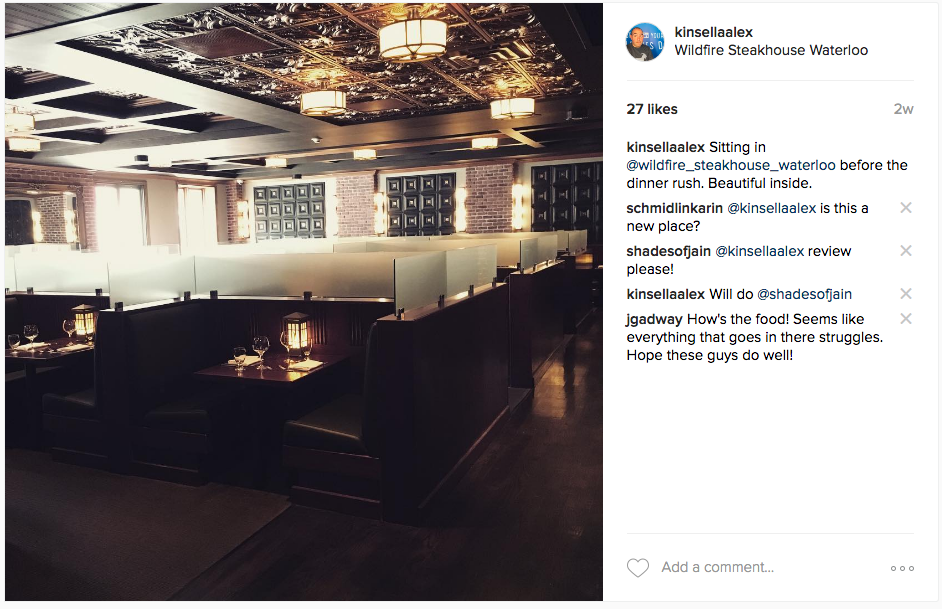The image size is (942, 609).
Task: Open the 2w post timestamp
Action: click(x=903, y=109)
